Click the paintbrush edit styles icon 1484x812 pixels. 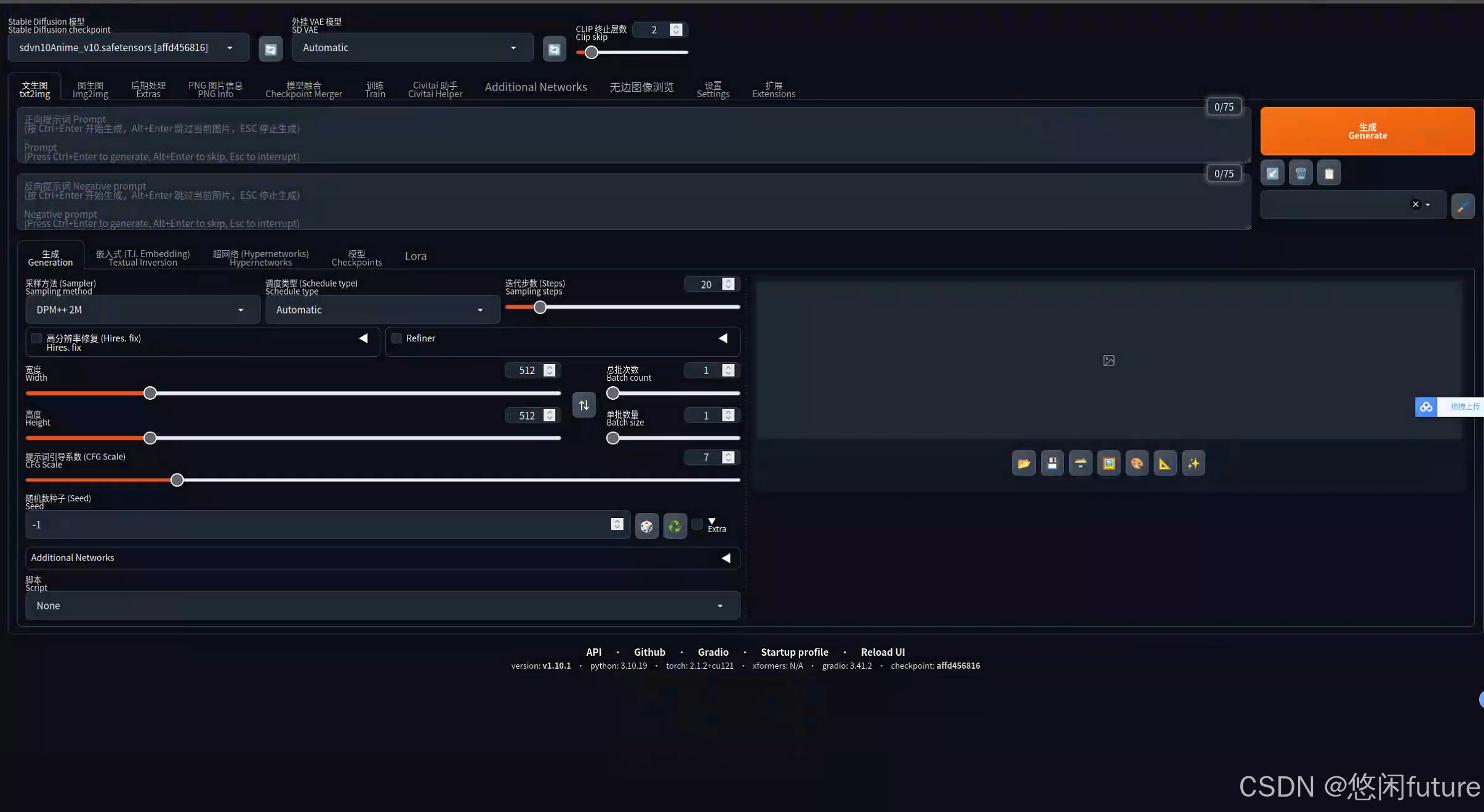point(1462,205)
